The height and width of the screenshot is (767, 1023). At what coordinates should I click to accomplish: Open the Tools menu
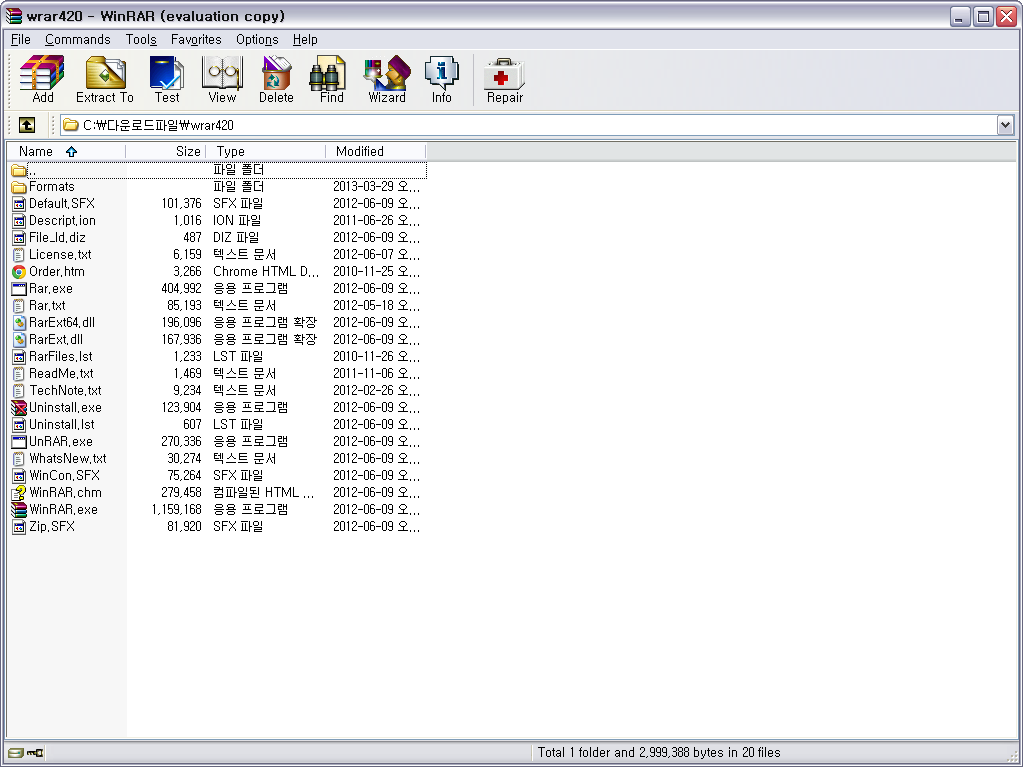click(141, 40)
